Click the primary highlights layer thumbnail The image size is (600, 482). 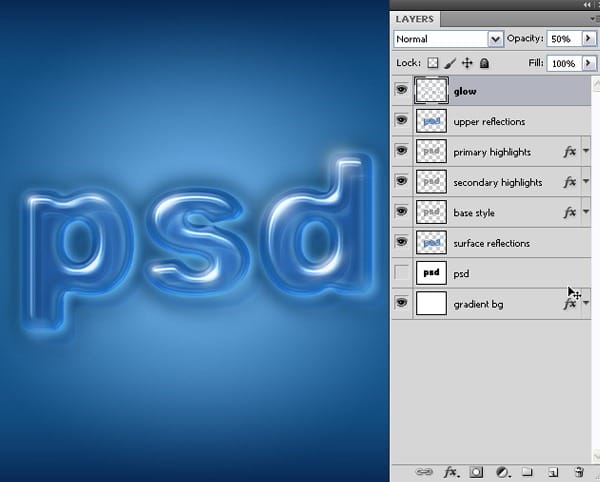tap(431, 151)
